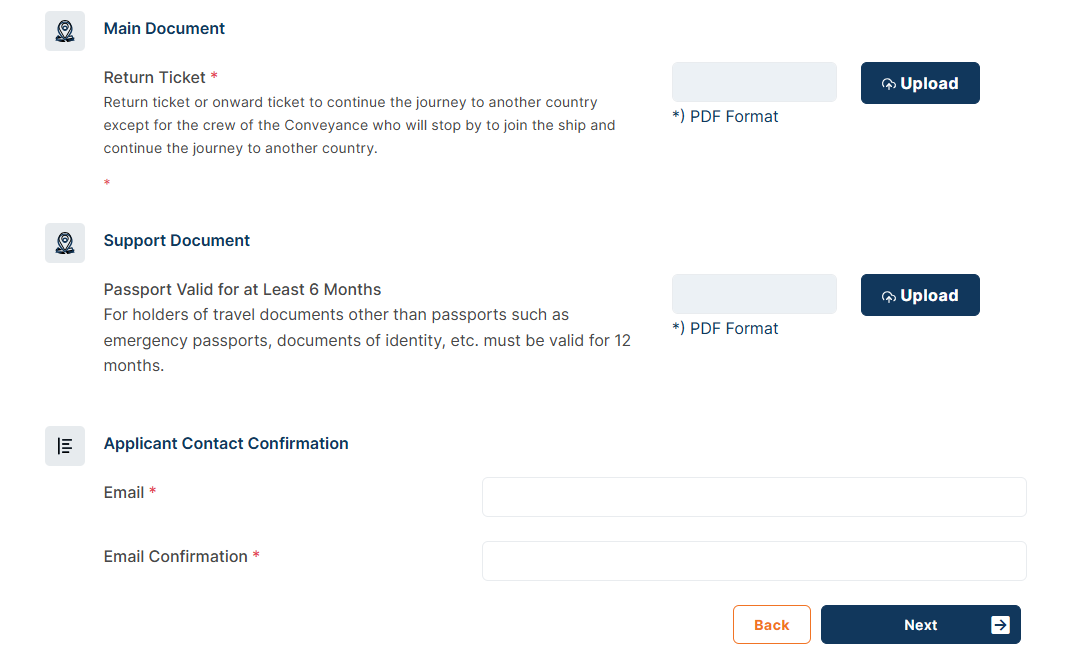The image size is (1087, 652).
Task: Click the Email input field
Action: [754, 496]
